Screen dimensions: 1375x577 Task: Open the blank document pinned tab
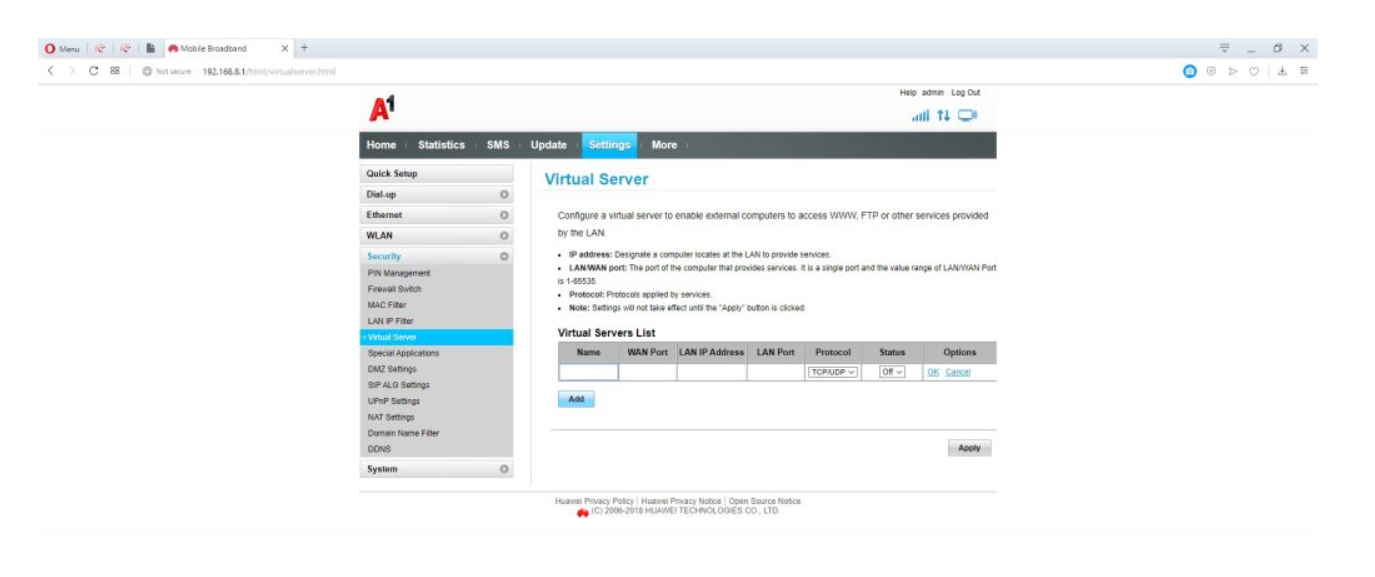(150, 48)
